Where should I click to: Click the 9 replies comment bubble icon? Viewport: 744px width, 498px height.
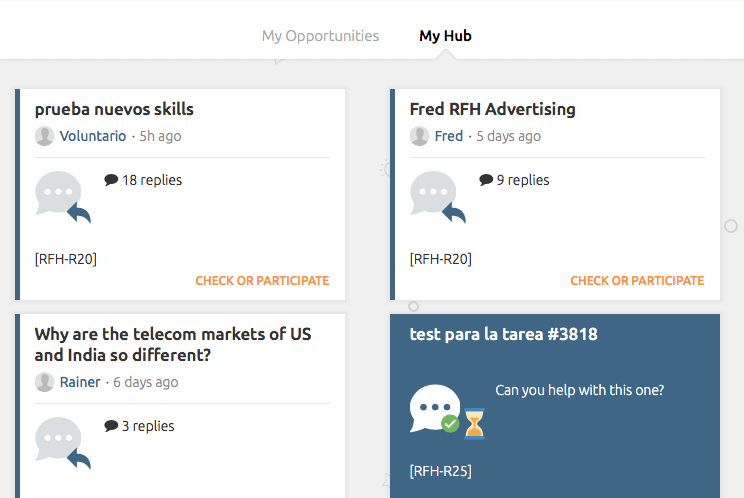pos(486,180)
